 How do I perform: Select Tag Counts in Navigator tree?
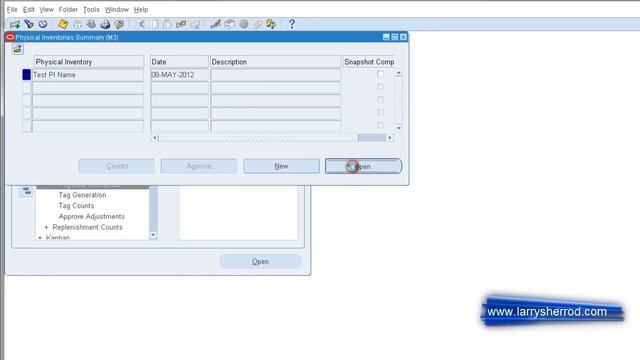tap(76, 206)
